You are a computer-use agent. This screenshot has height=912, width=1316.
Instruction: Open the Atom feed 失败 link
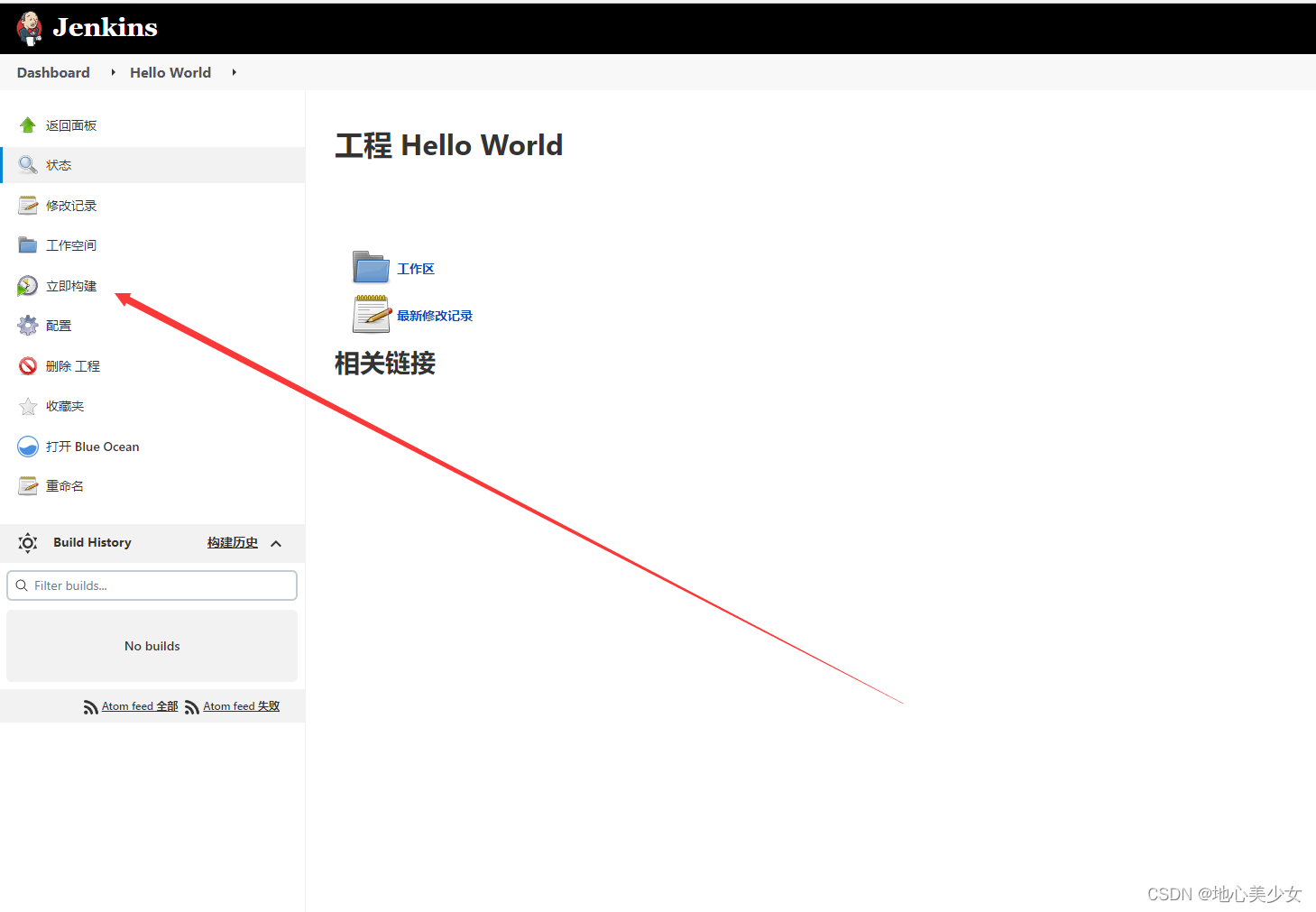click(242, 706)
